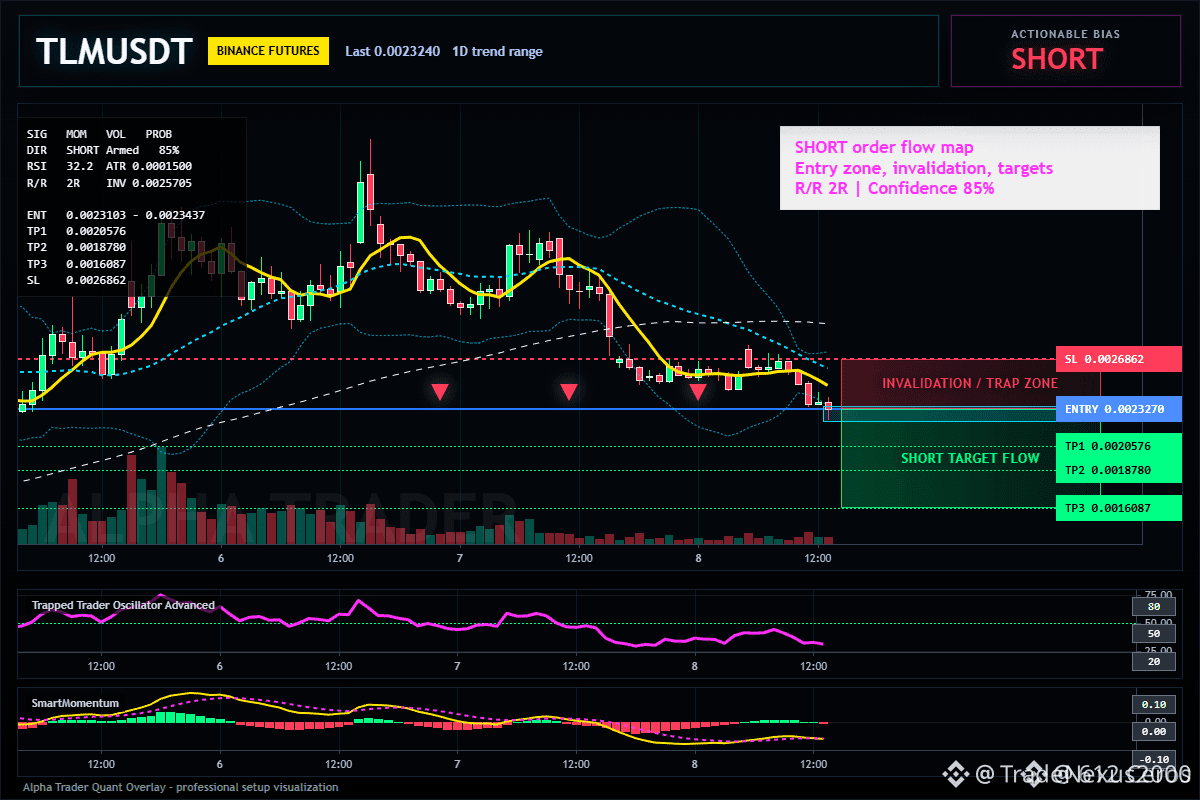Click the Last 0.0023240 price text

(392, 51)
